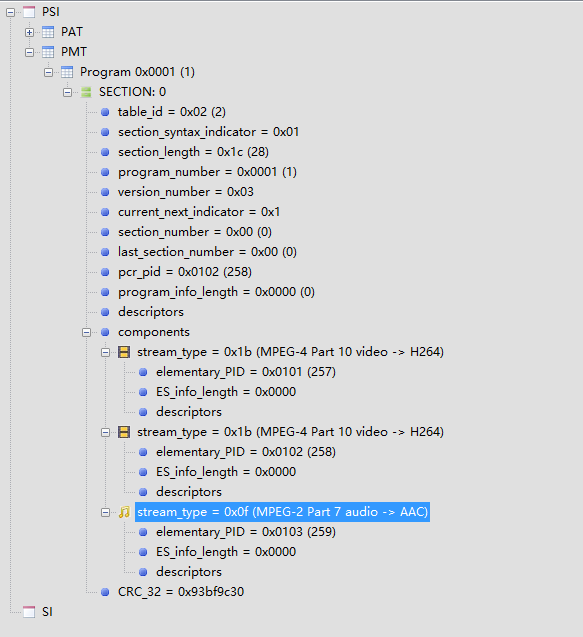Viewport: 583px width, 637px height.
Task: Select 'section_length = 0x1c (28)' row
Action: [193, 152]
